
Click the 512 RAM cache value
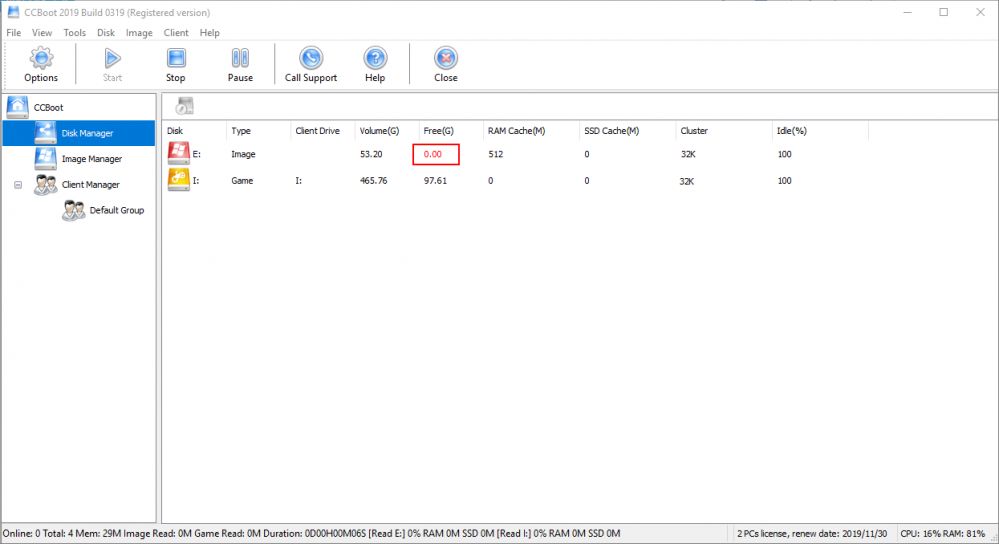[x=496, y=154]
